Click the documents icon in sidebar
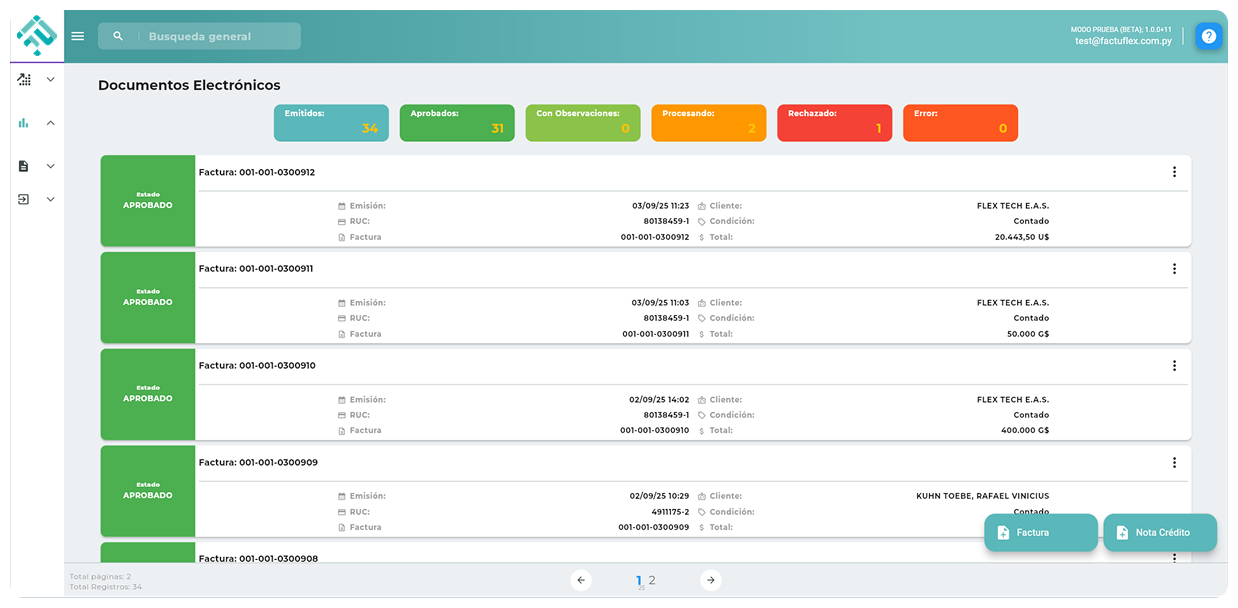 (24, 166)
